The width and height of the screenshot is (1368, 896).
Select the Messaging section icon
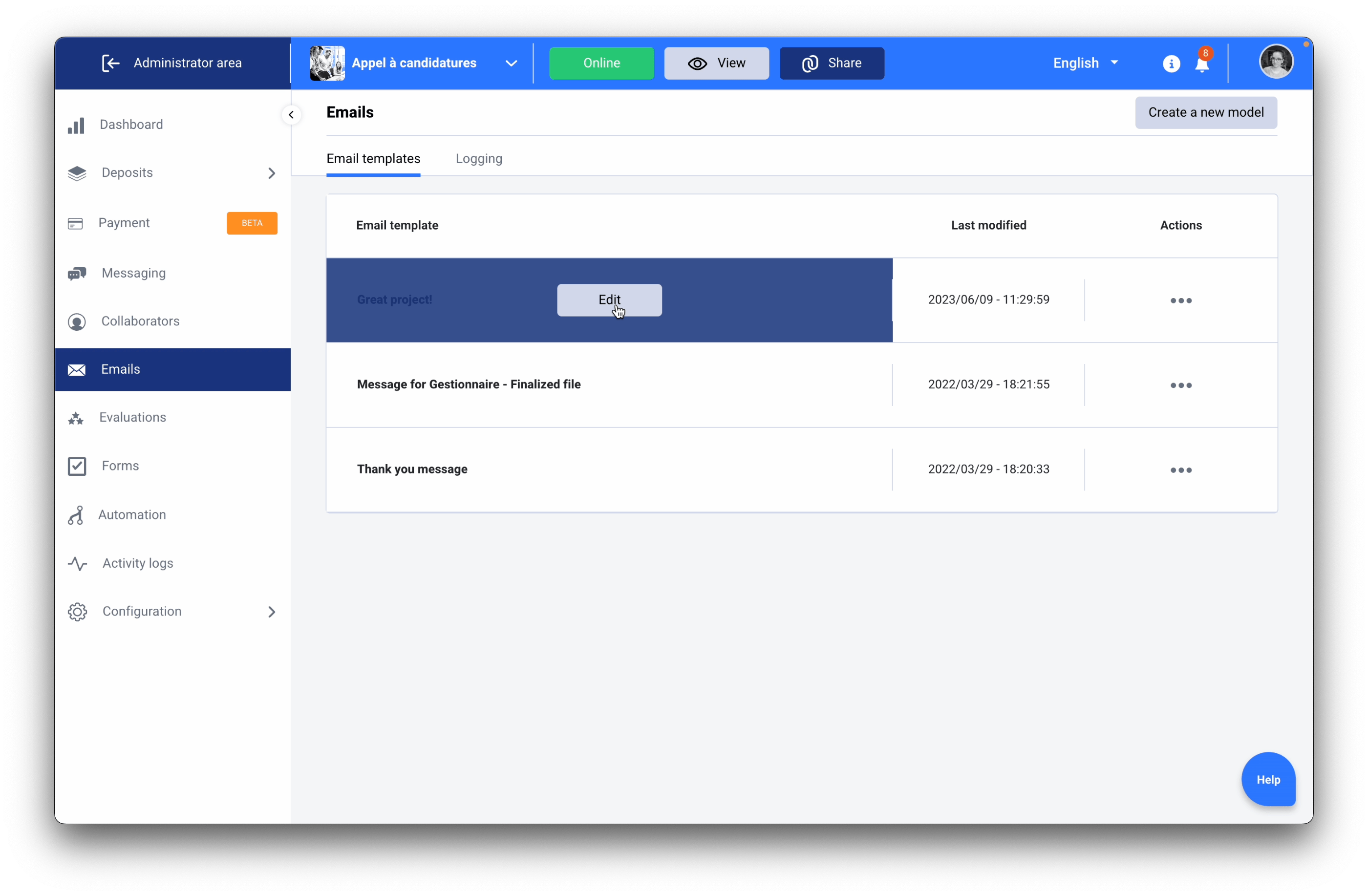tap(77, 273)
